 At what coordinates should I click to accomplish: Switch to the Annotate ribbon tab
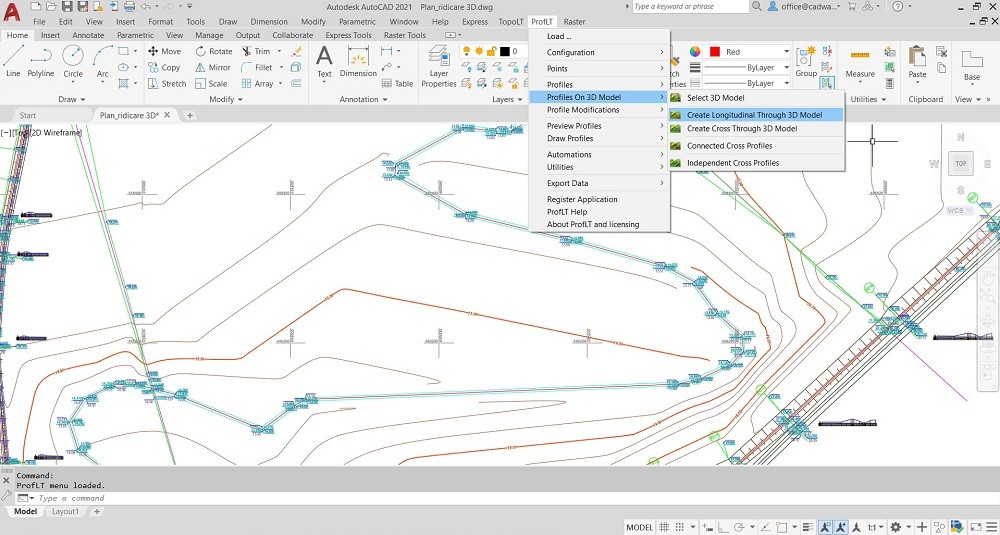[88, 35]
